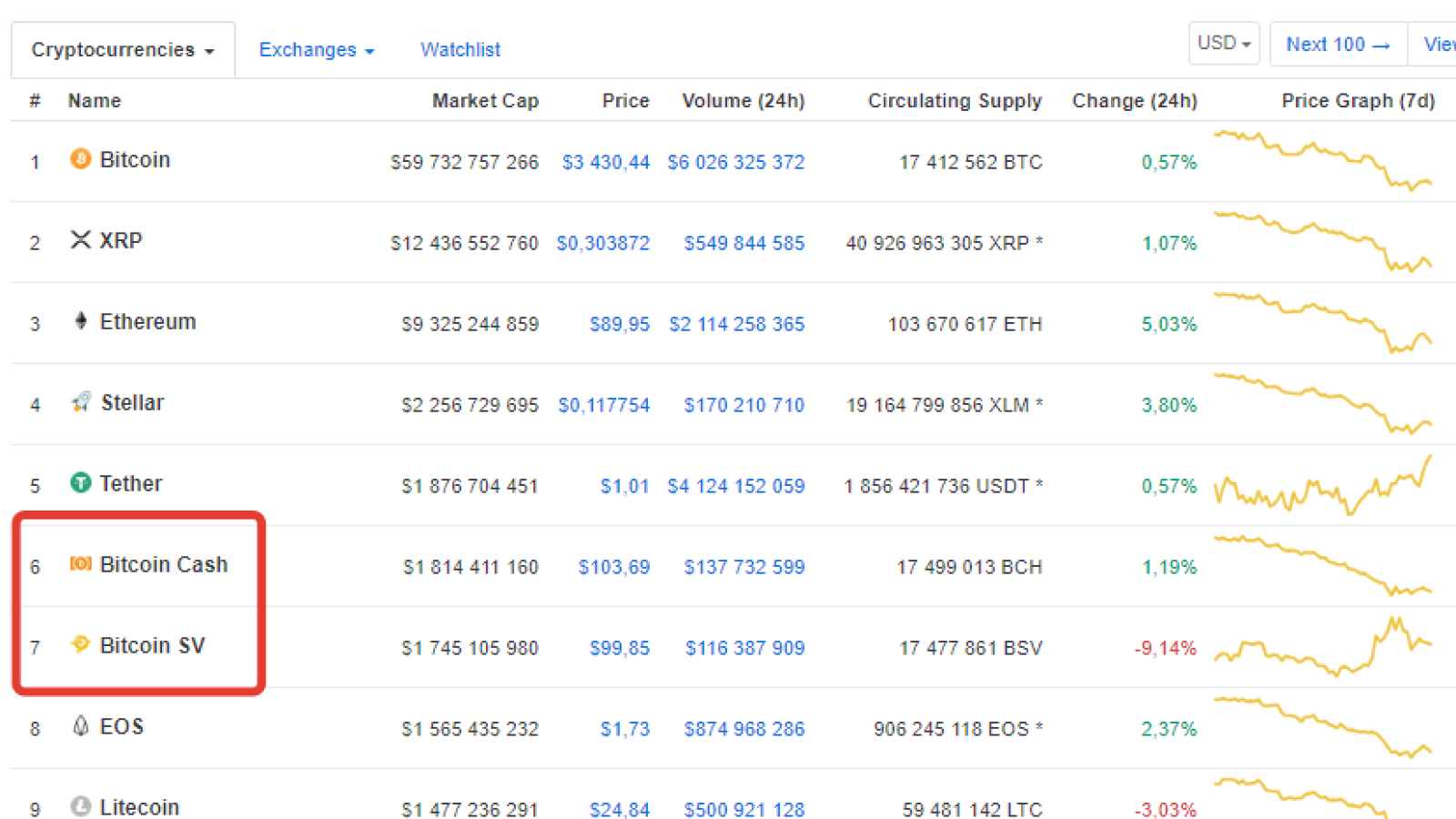This screenshot has width=1456, height=819.
Task: Select Bitcoin SV change -9,14%
Action: point(1166,649)
